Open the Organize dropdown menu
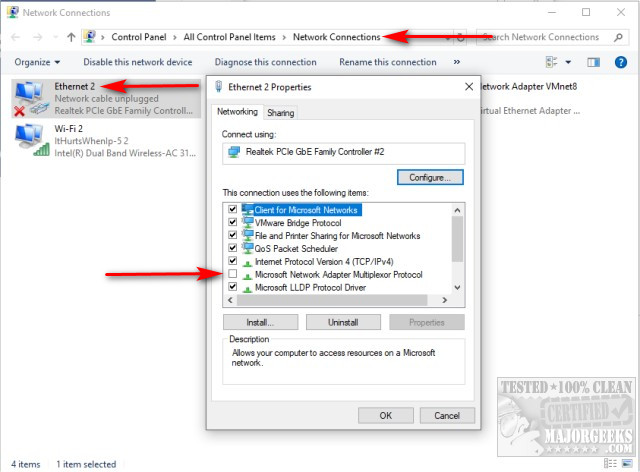 point(37,62)
